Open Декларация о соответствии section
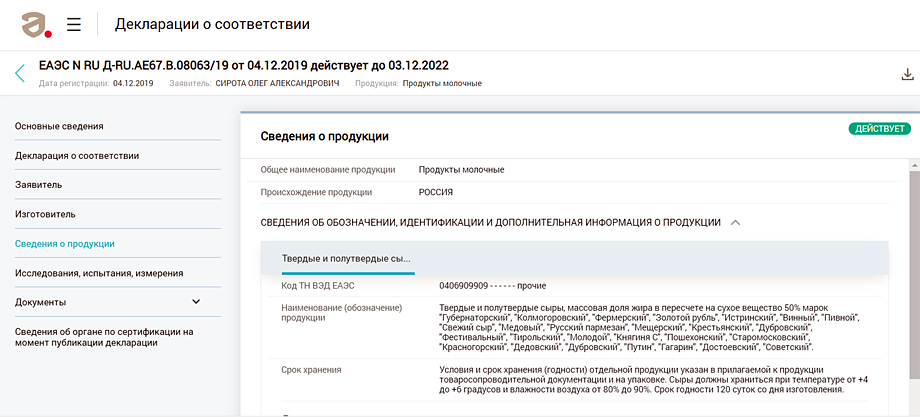Image resolution: width=920 pixels, height=417 pixels. [77, 155]
